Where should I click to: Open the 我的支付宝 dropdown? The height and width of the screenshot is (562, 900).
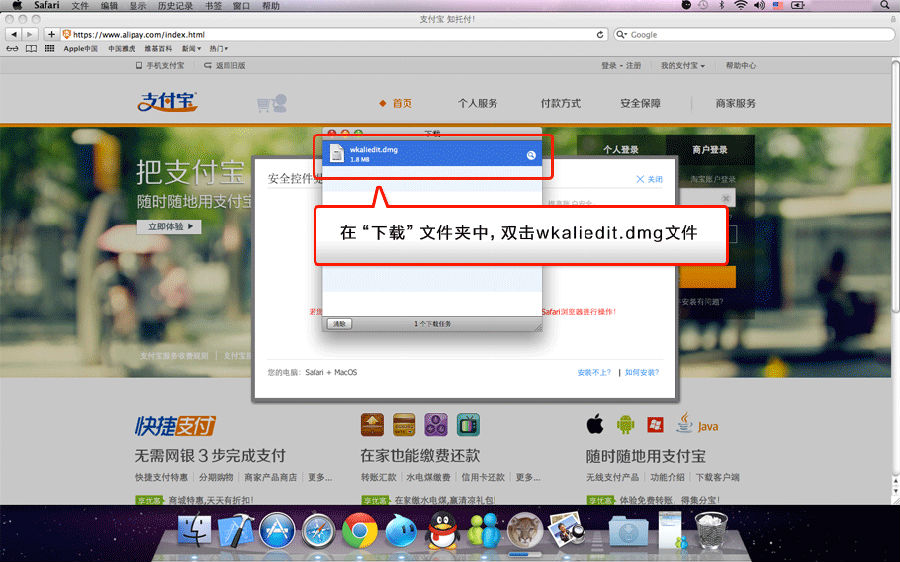(682, 65)
